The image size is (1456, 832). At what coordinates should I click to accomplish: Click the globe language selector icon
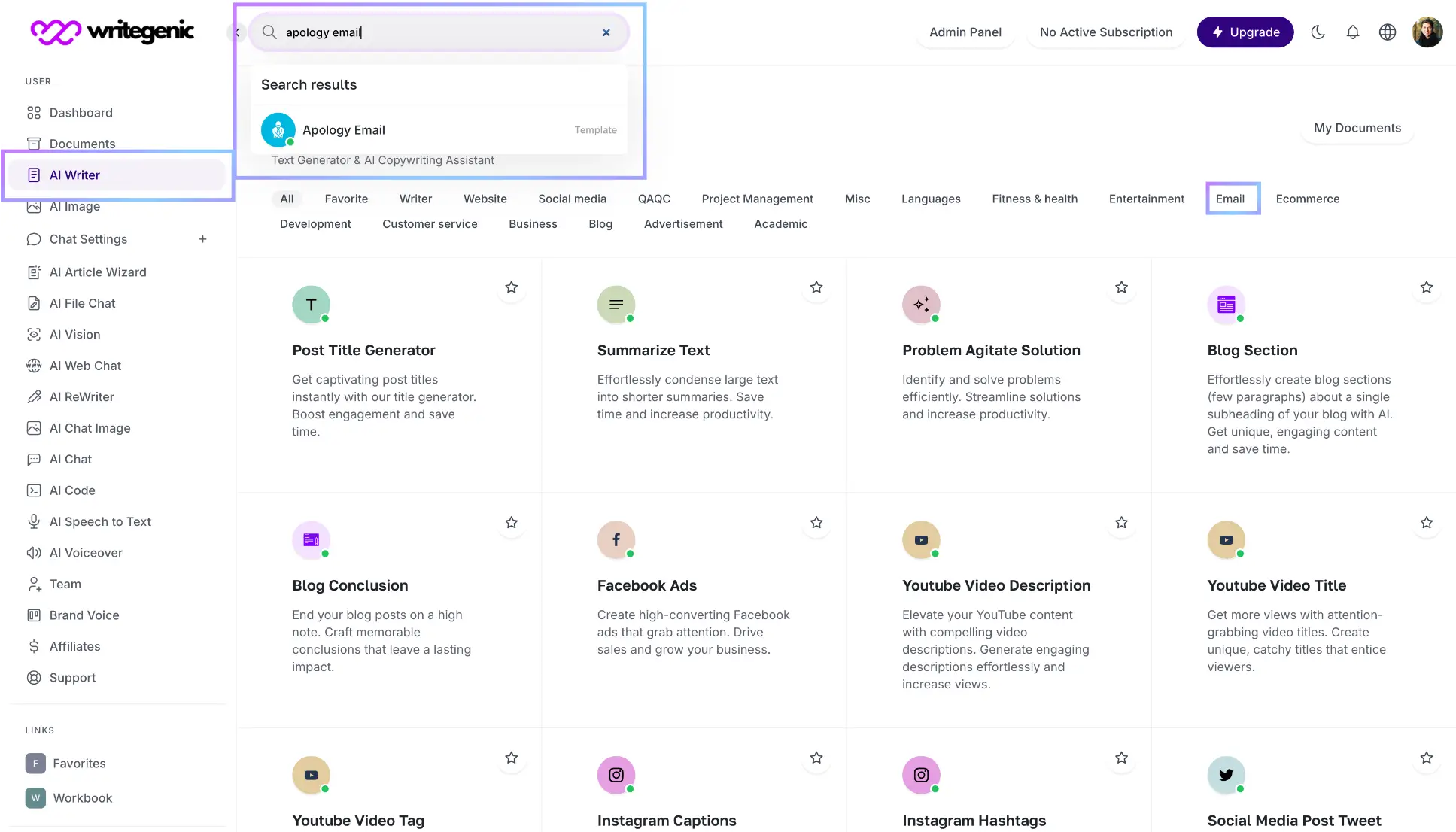point(1388,32)
